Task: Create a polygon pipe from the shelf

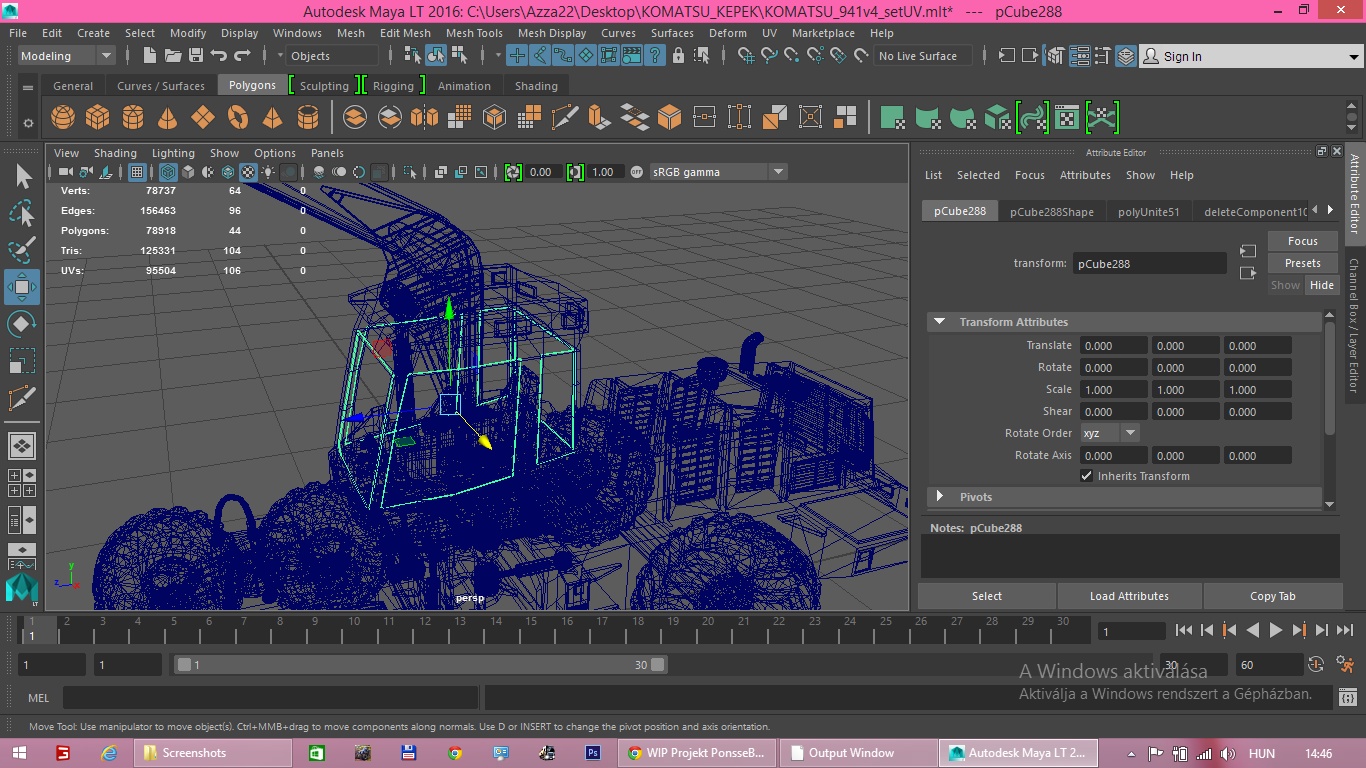Action: 308,118
